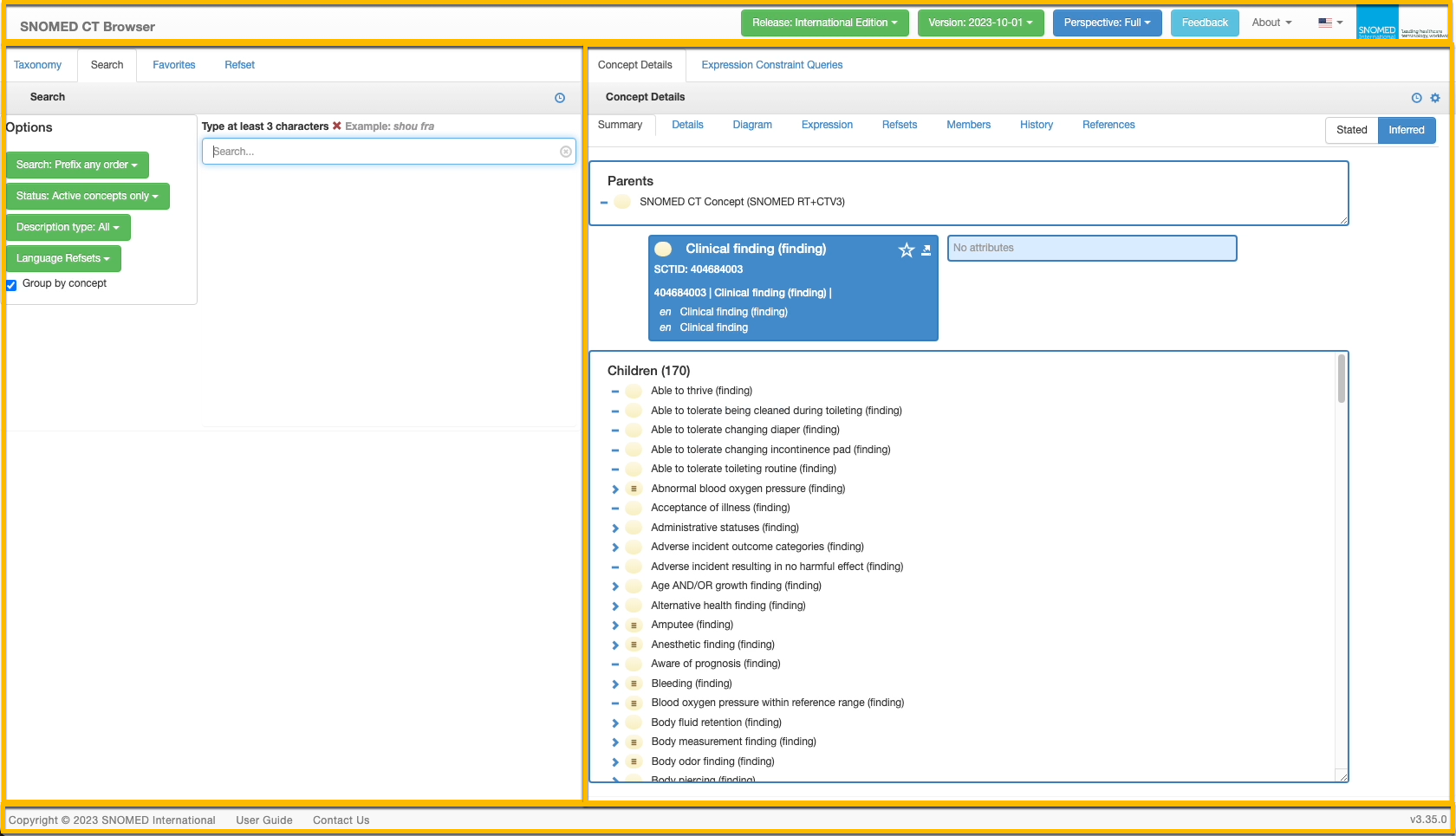Open the About menu
This screenshot has height=836, width=1456.
(1271, 23)
